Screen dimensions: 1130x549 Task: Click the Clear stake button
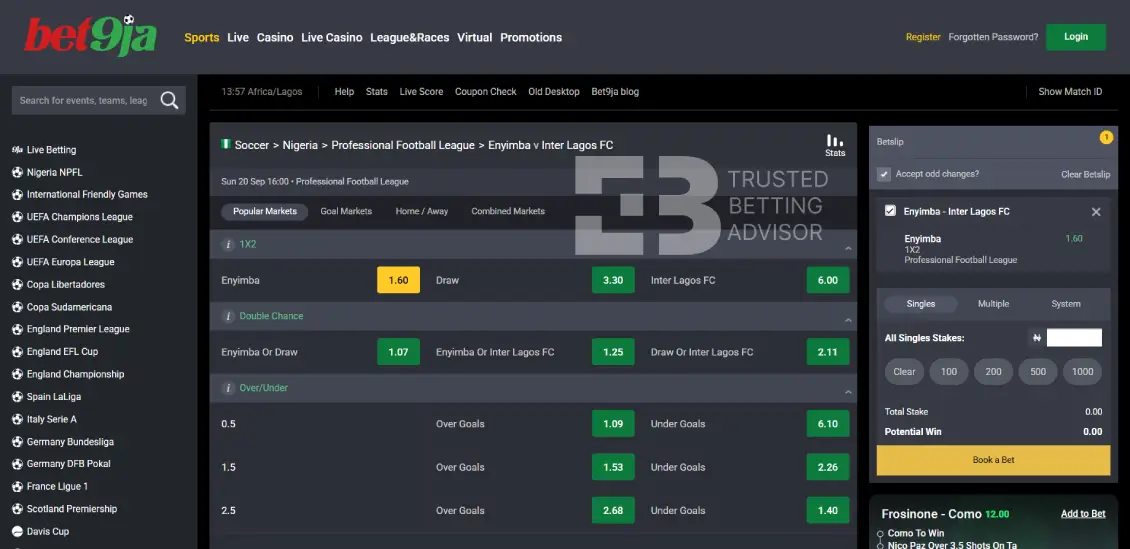904,372
